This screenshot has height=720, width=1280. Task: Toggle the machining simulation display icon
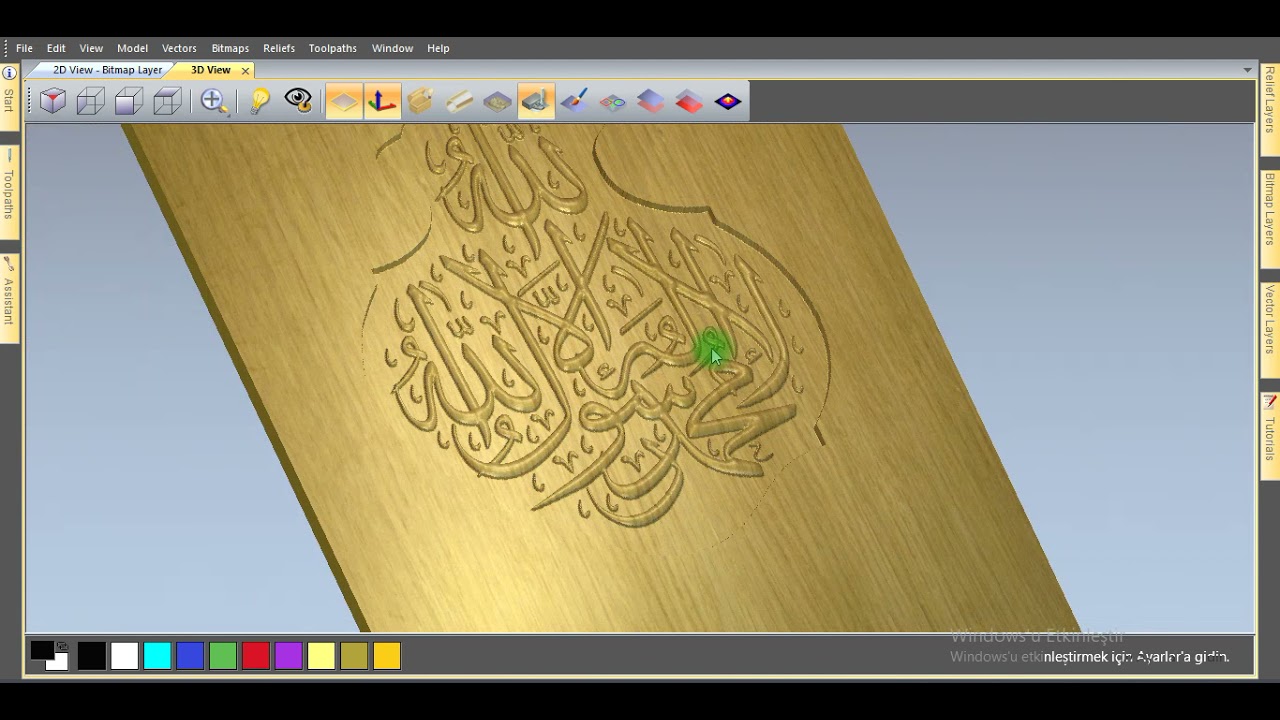[x=536, y=101]
